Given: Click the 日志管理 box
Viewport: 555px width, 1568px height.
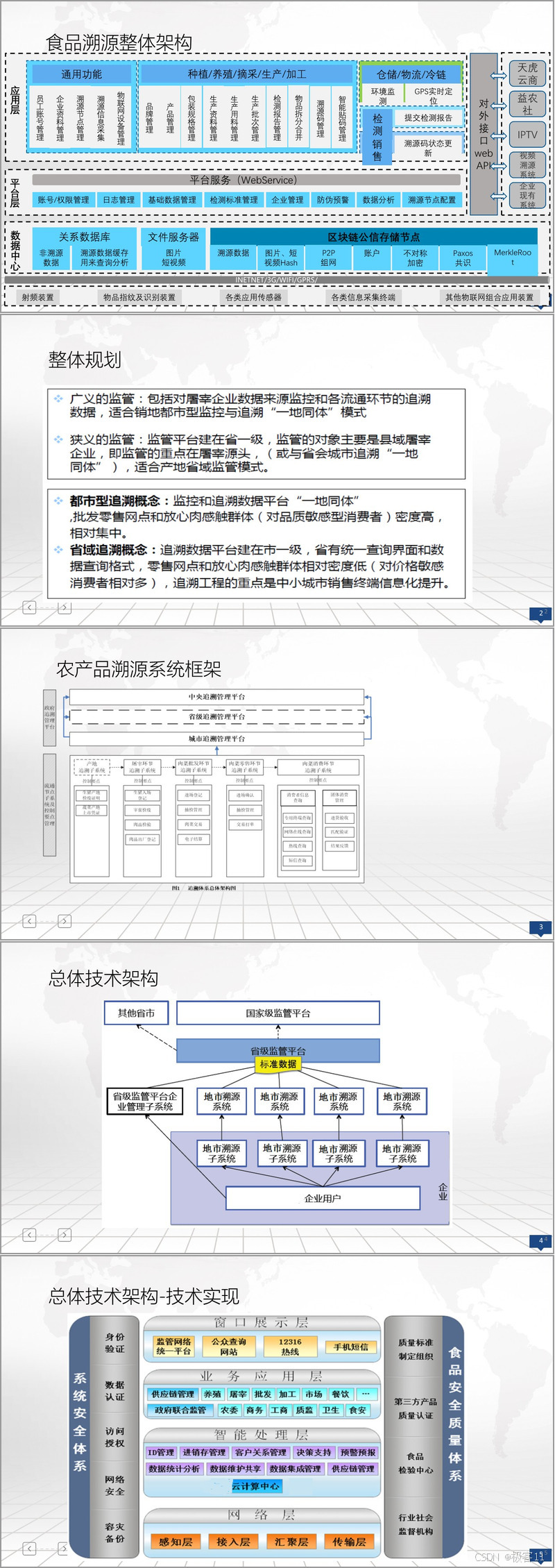Looking at the screenshot, I should (x=119, y=200).
